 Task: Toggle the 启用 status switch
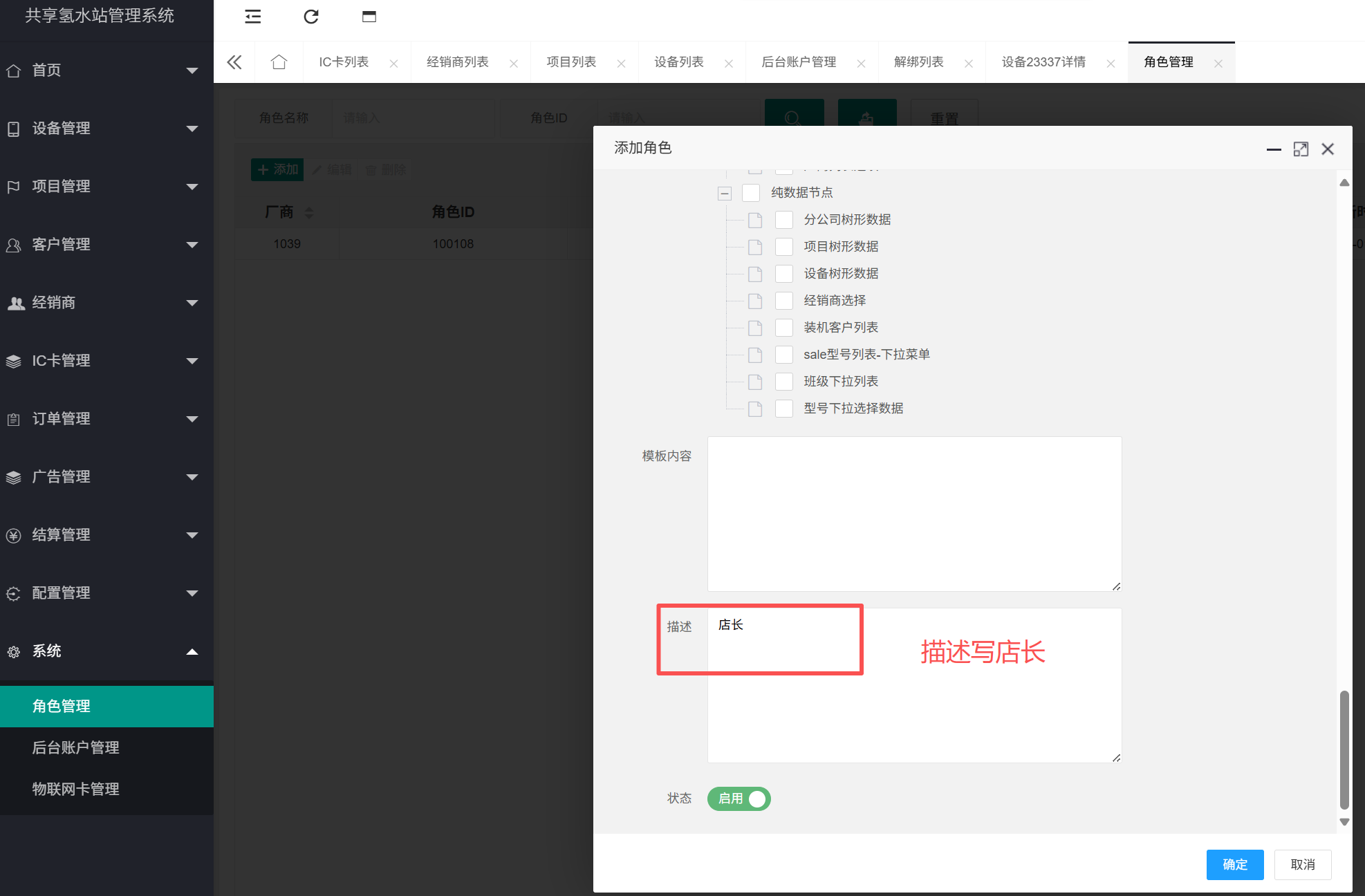tap(739, 799)
